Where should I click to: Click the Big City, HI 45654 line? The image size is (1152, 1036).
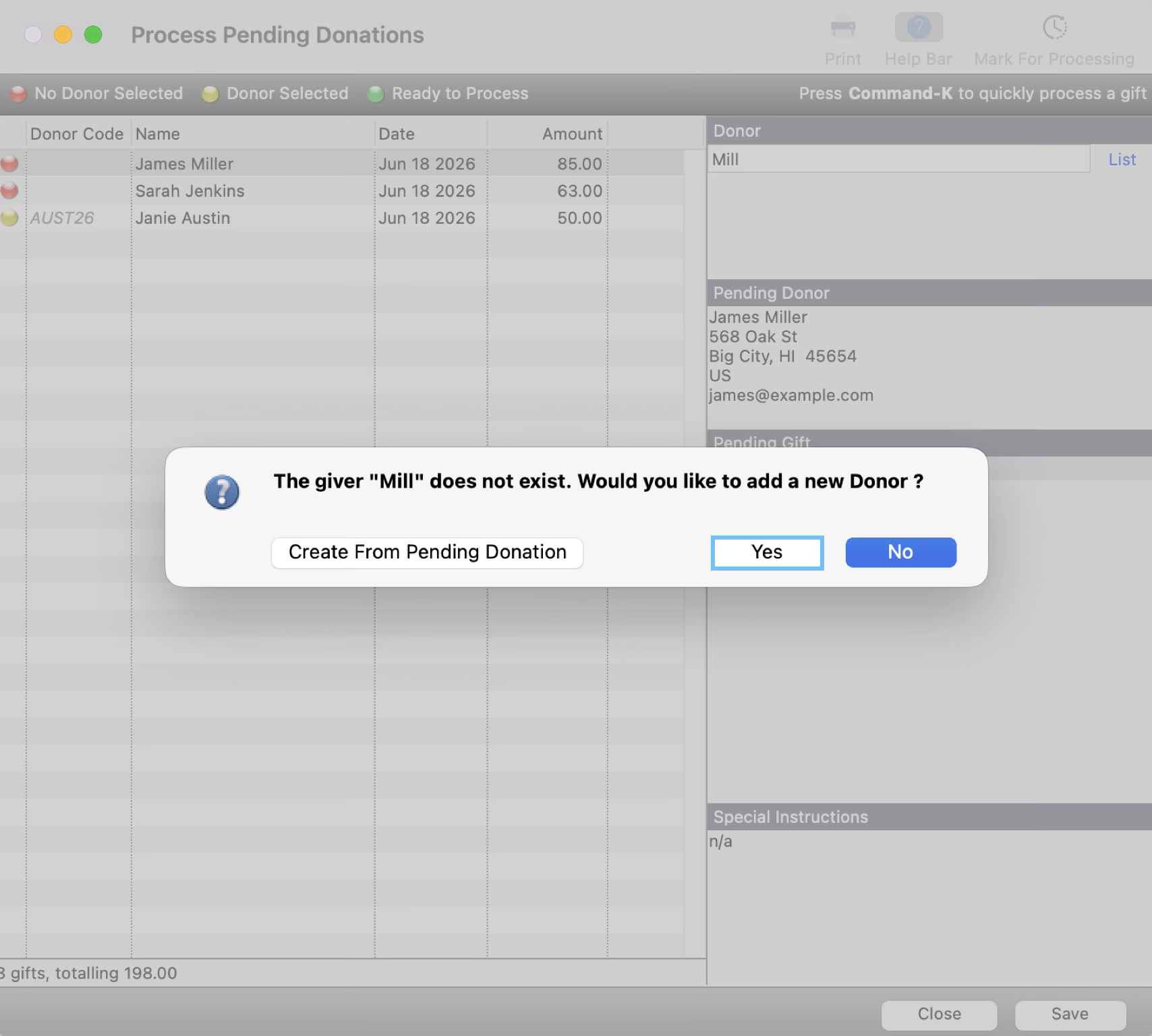tap(782, 356)
